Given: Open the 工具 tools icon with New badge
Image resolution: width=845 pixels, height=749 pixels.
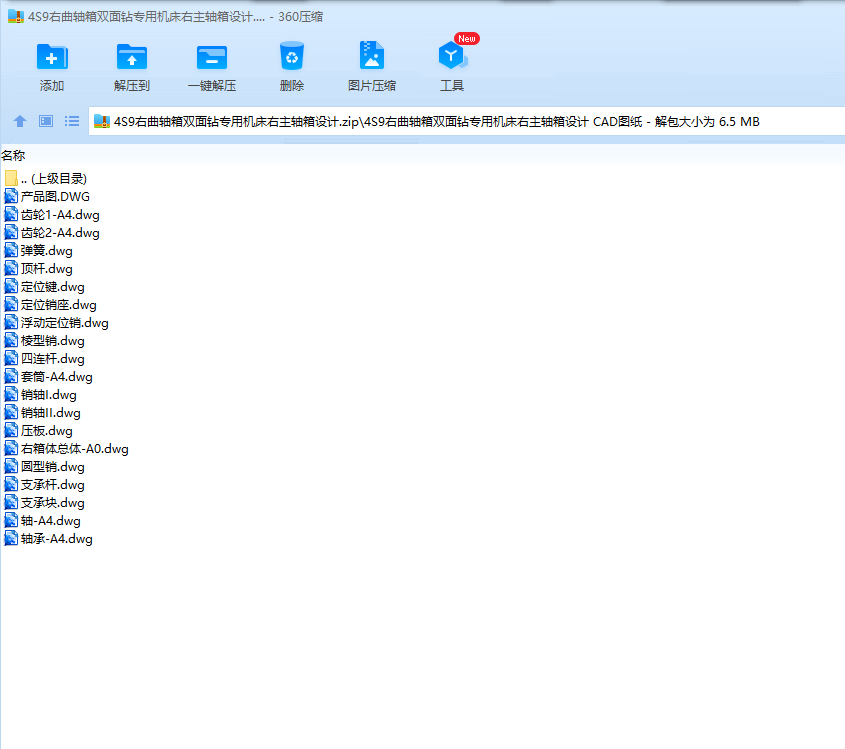Looking at the screenshot, I should pos(453,54).
